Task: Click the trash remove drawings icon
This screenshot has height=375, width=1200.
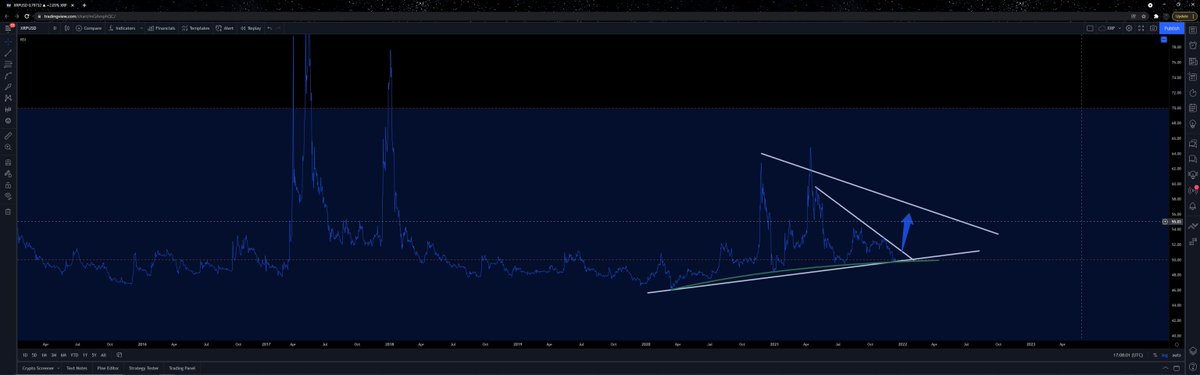Action: [8, 211]
